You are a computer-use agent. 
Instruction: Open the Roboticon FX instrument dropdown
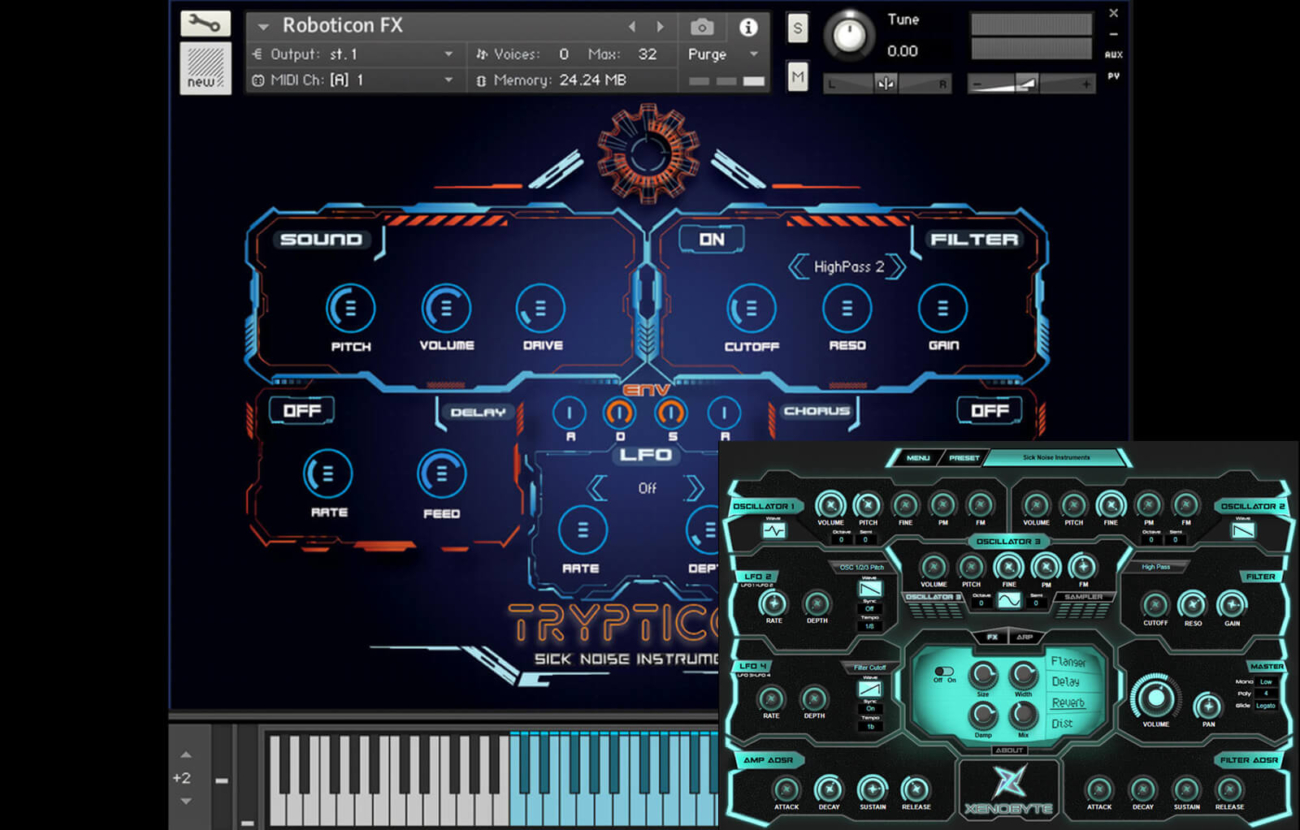(x=264, y=27)
